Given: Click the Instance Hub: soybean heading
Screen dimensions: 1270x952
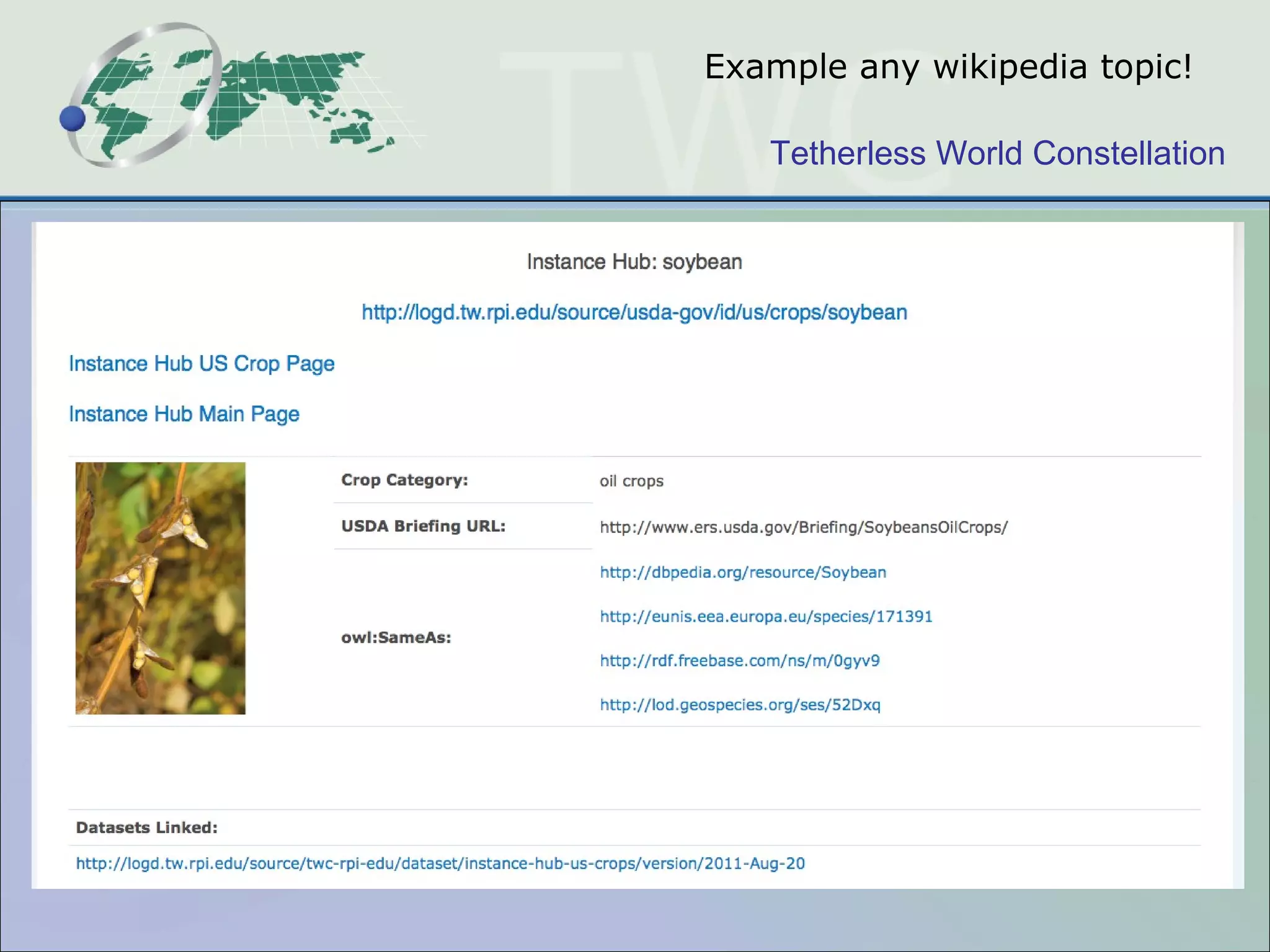Looking at the screenshot, I should [x=634, y=262].
